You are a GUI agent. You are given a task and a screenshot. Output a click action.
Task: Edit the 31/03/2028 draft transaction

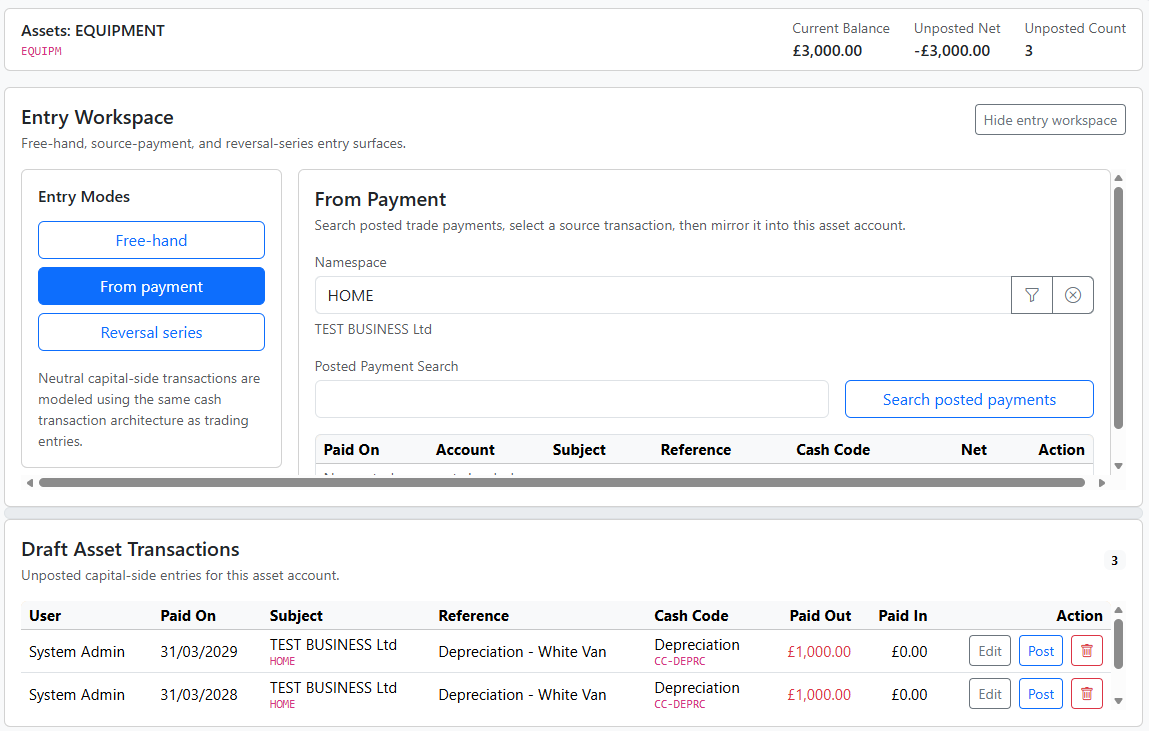[x=989, y=694]
